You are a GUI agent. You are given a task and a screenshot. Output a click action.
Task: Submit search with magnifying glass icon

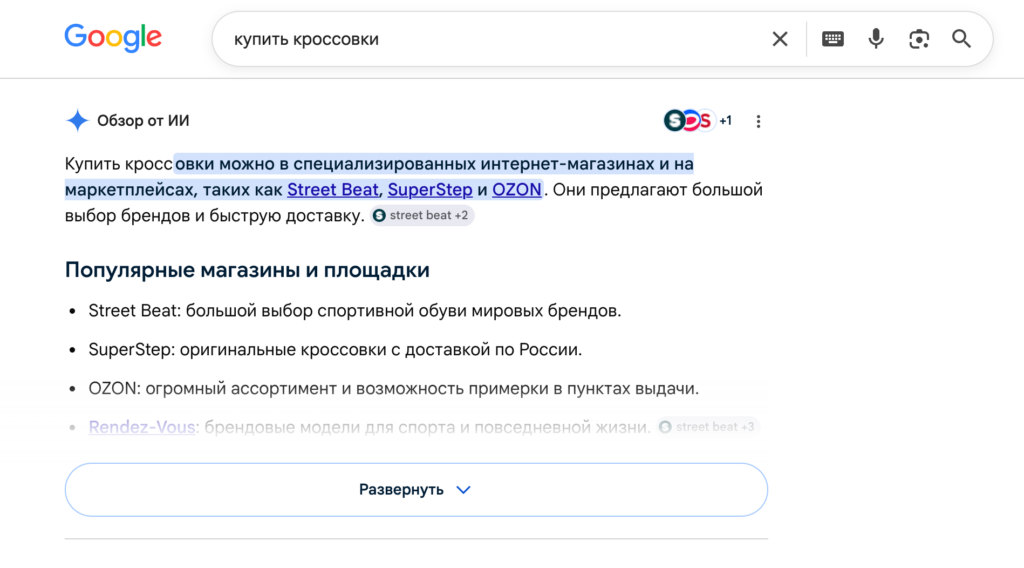961,39
